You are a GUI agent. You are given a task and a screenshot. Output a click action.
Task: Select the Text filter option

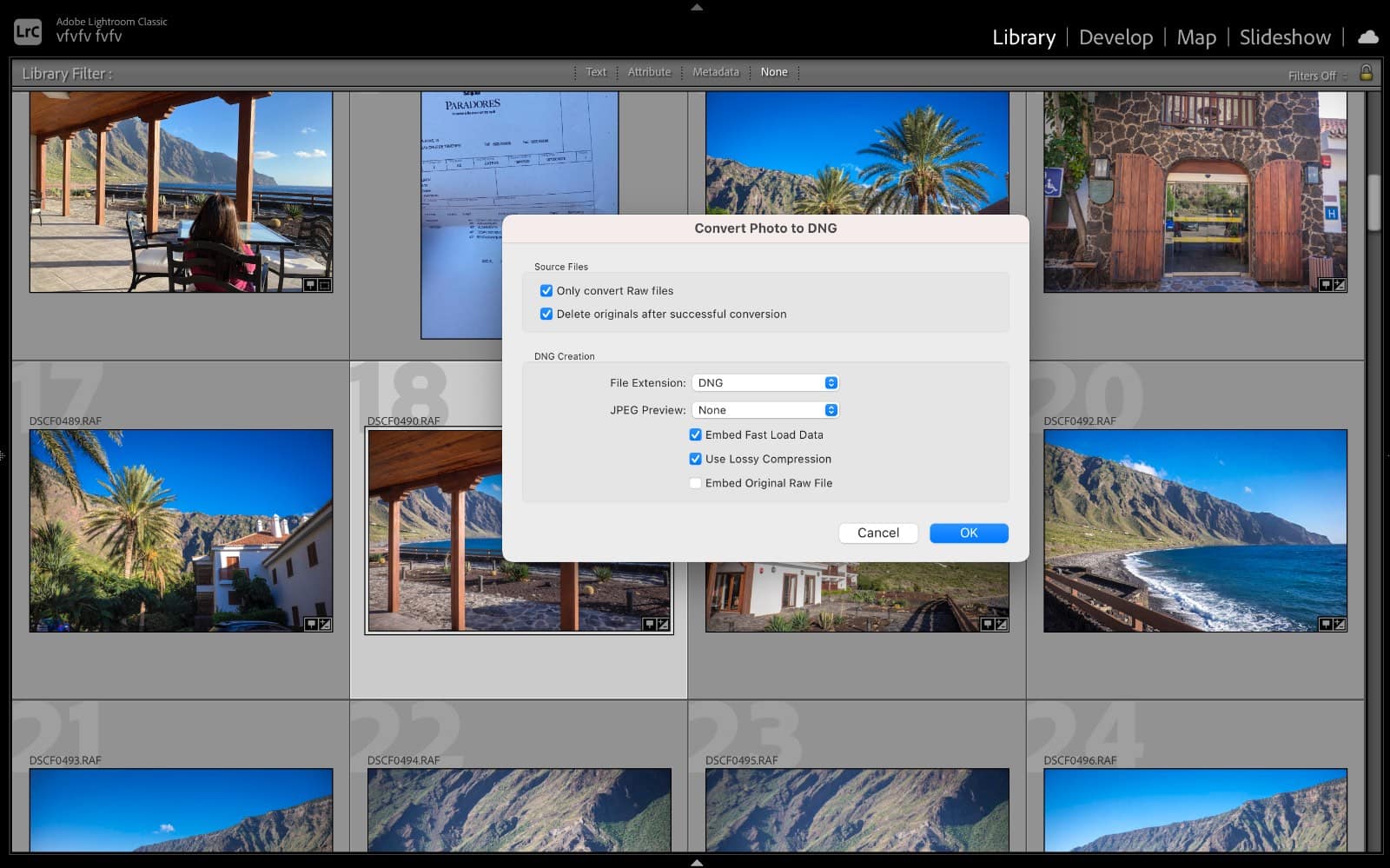(596, 72)
